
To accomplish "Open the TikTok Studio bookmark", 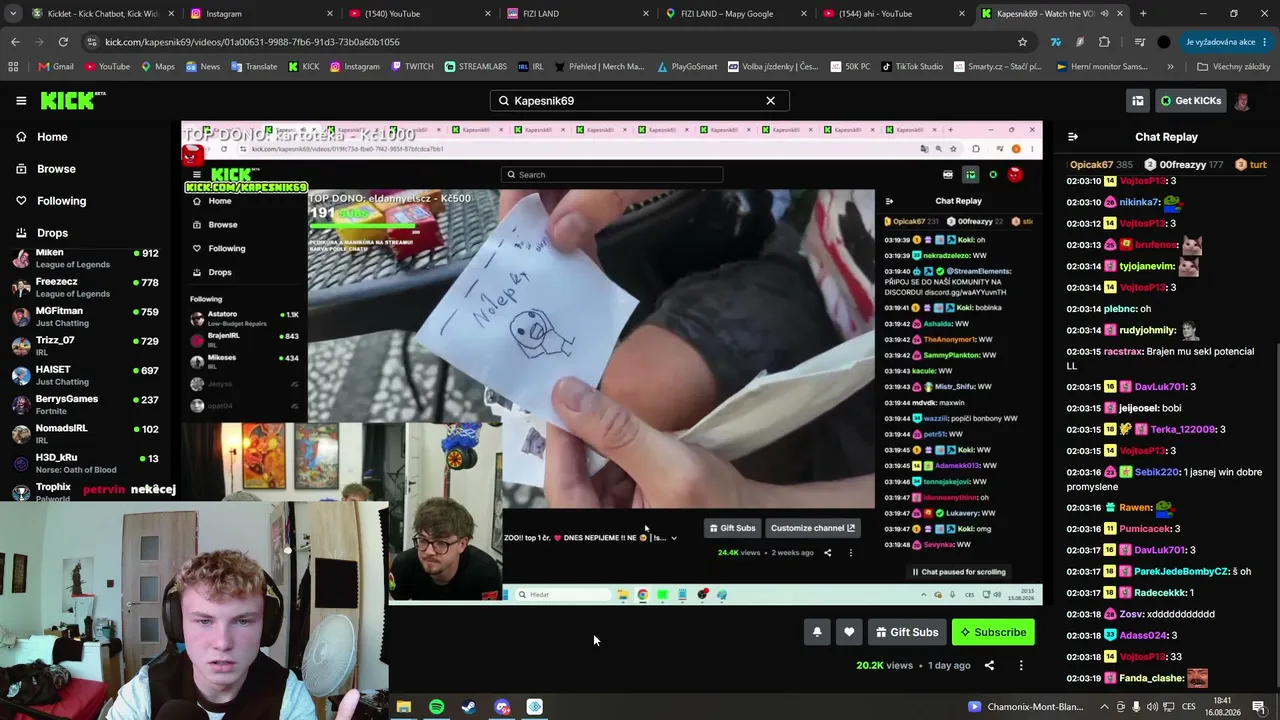I will (x=912, y=67).
